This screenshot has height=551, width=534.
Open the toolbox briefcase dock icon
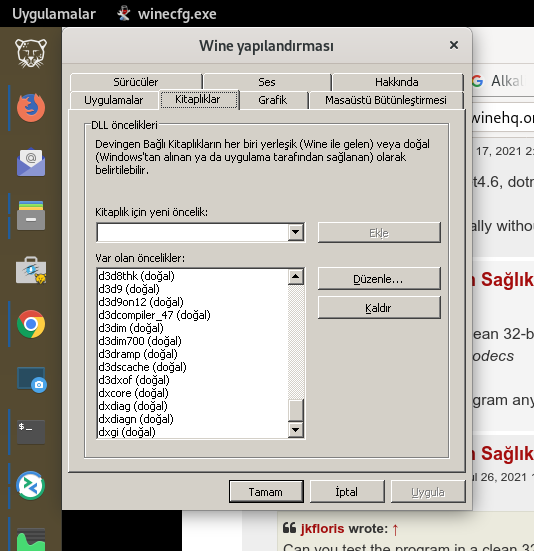[31, 270]
